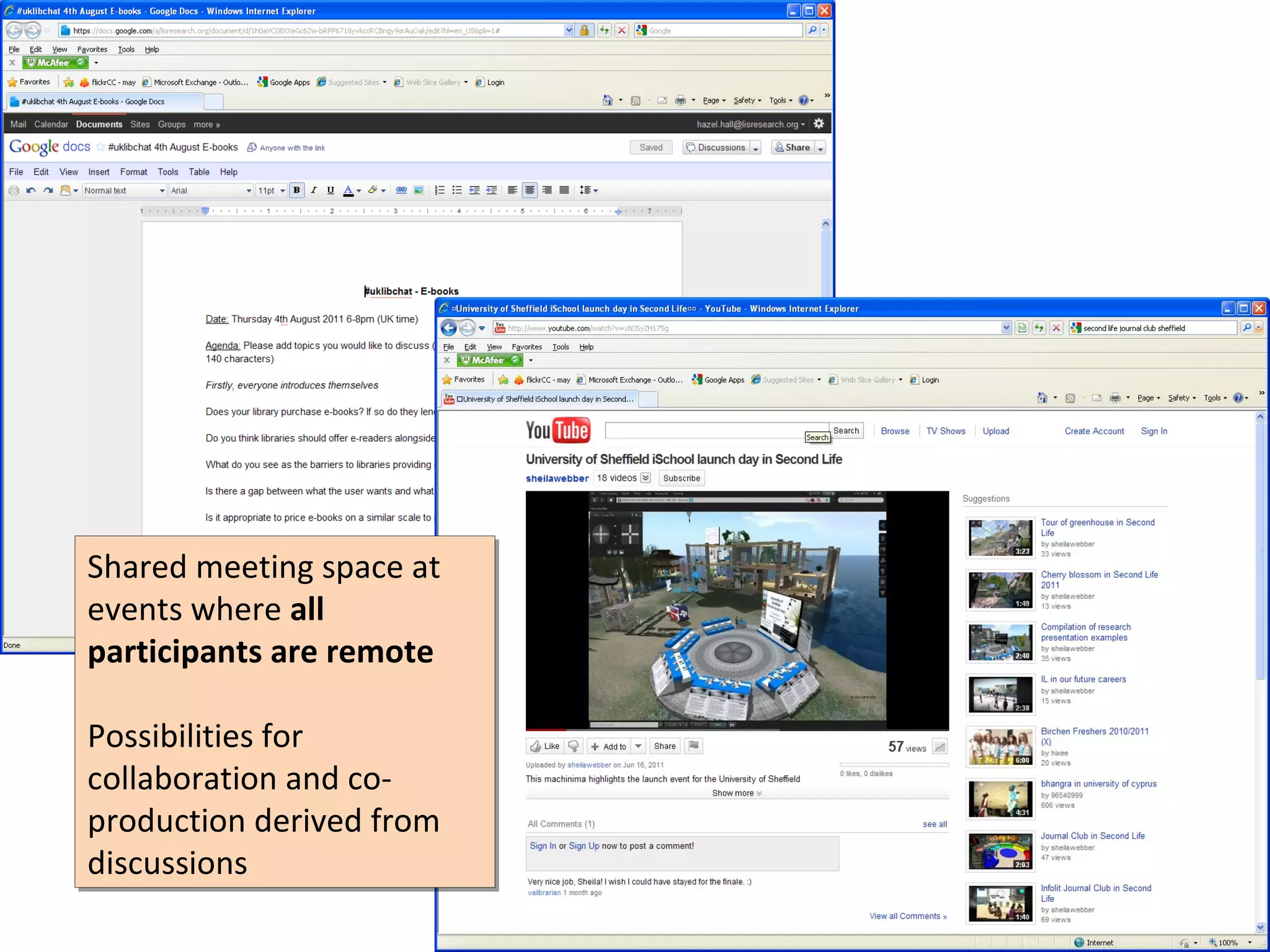Open the Safety menu in YouTube IE command bar

[x=1181, y=398]
